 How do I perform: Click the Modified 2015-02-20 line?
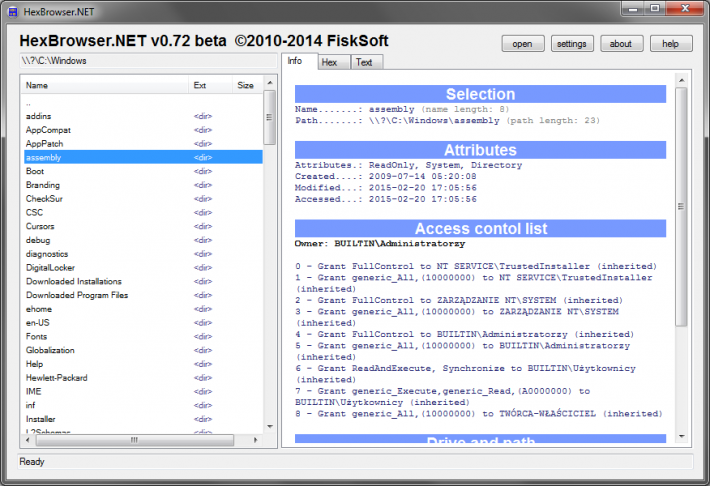click(386, 188)
